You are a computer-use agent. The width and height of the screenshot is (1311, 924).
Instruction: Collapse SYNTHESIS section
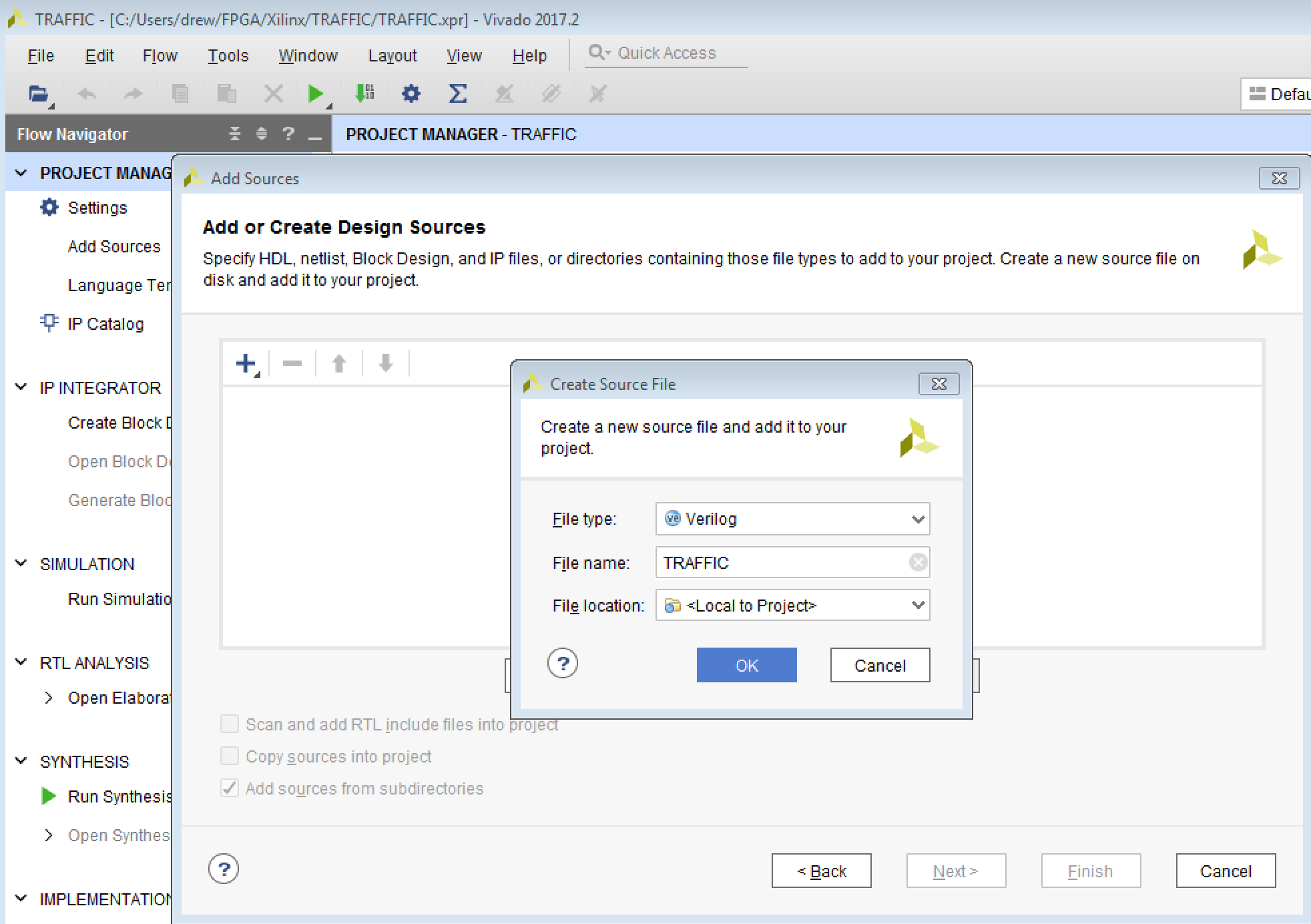(x=21, y=761)
